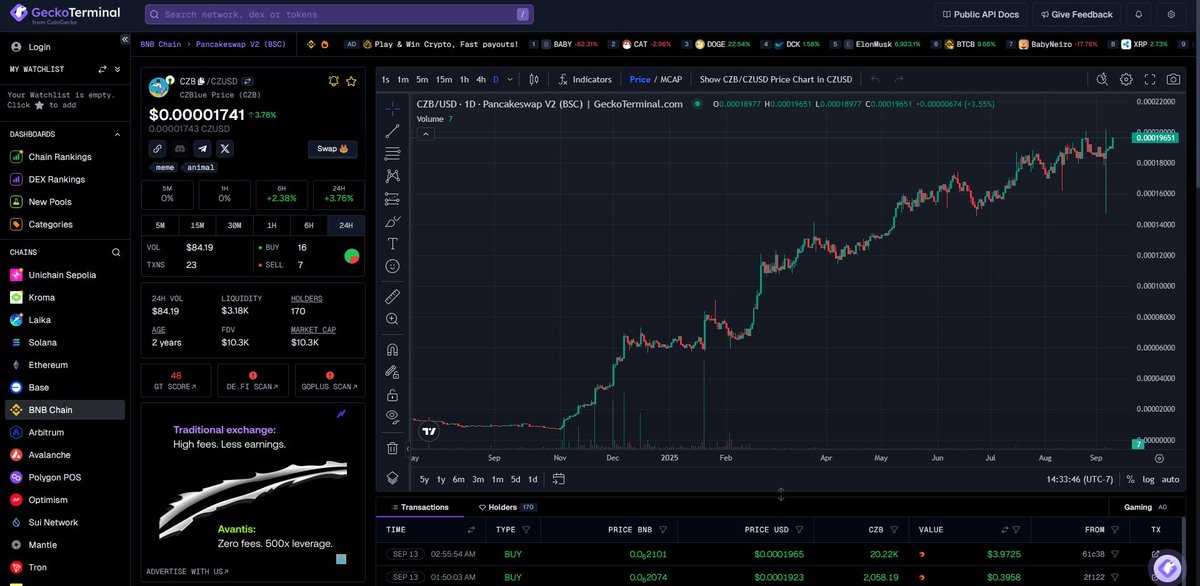Focus the network/dex/token search field
This screenshot has width=1200, height=586.
pyautogui.click(x=339, y=14)
